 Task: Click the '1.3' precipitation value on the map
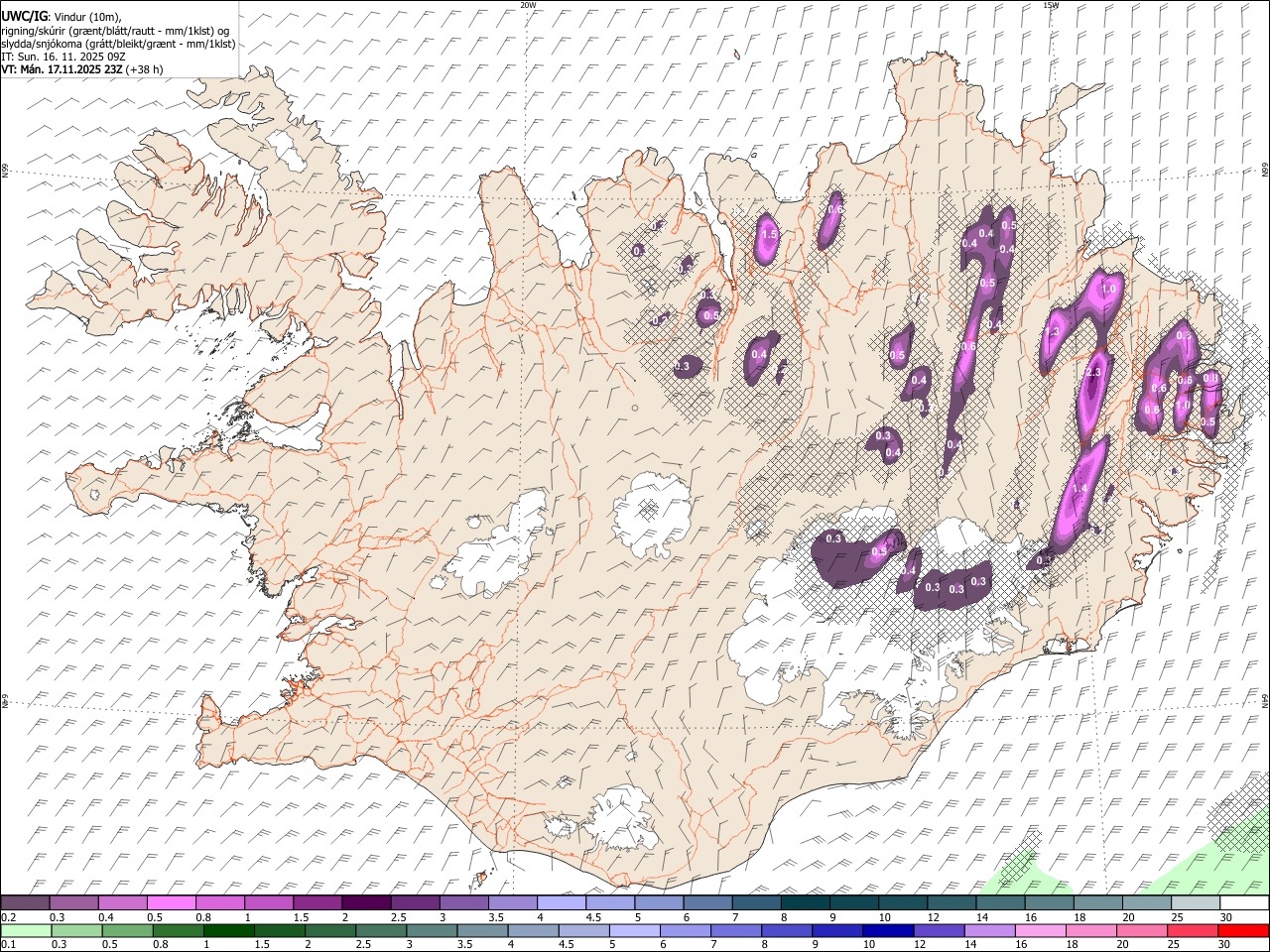tap(1053, 331)
